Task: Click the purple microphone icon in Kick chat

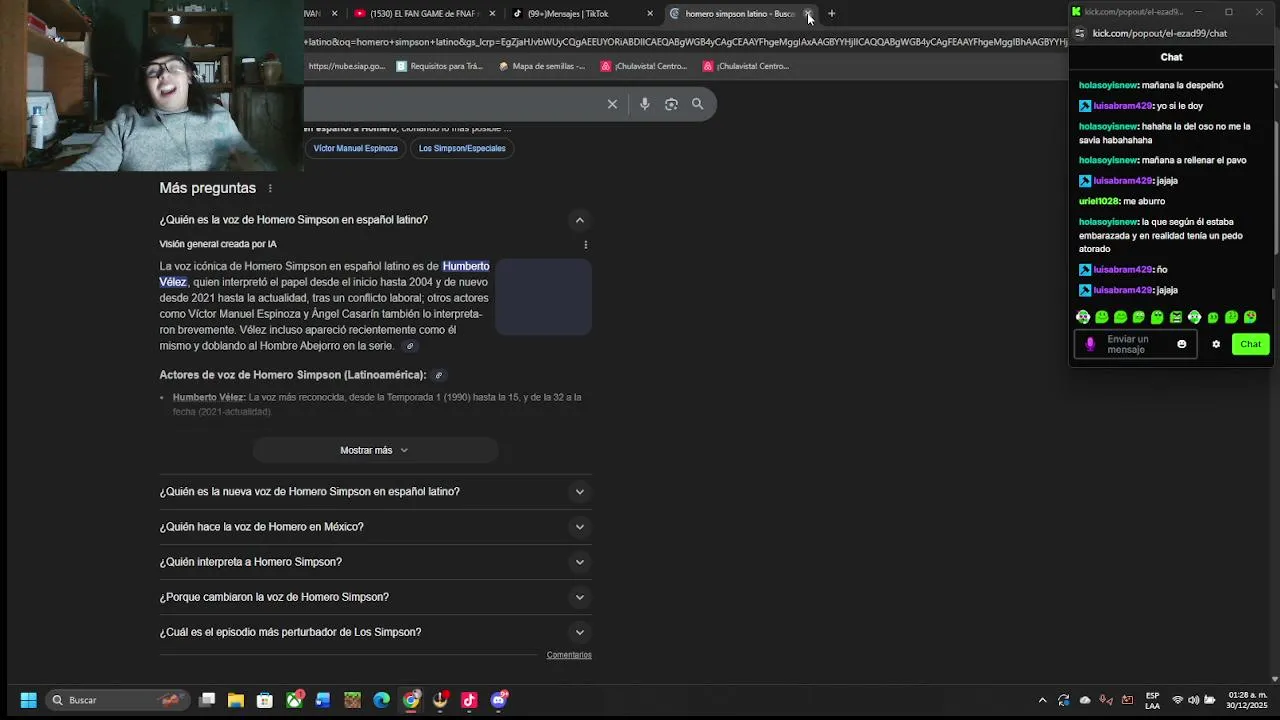Action: tap(1090, 344)
